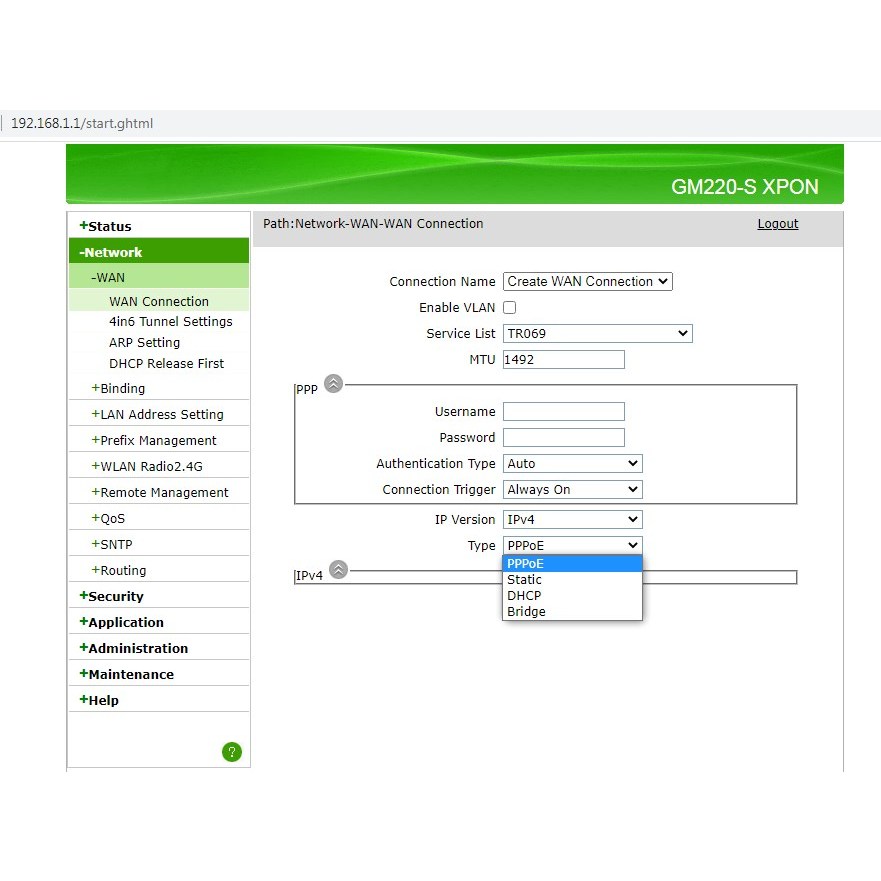This screenshot has width=881, height=881.
Task: Click the green help question mark icon
Action: (x=232, y=752)
